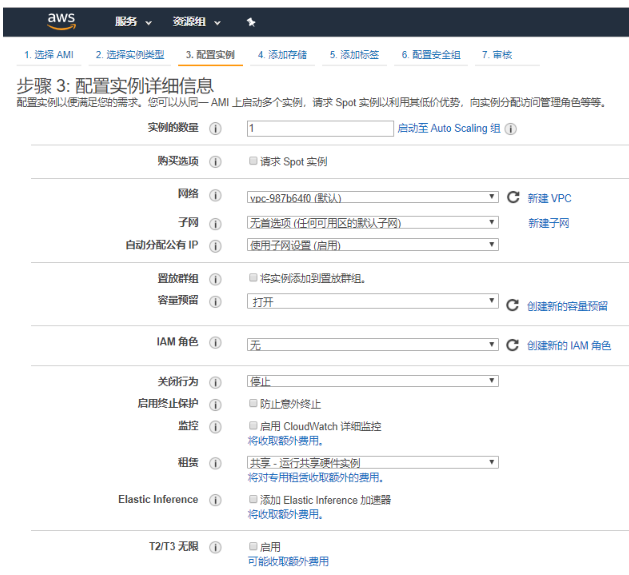
Task: Check 添加 Elastic Inference 加速器
Action: point(253,499)
